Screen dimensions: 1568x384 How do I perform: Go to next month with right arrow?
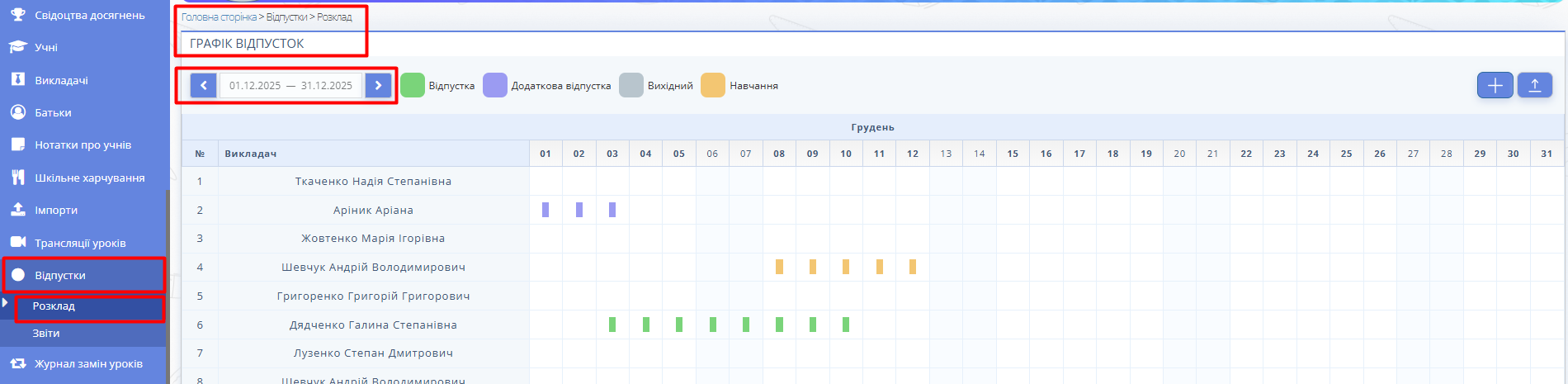378,85
